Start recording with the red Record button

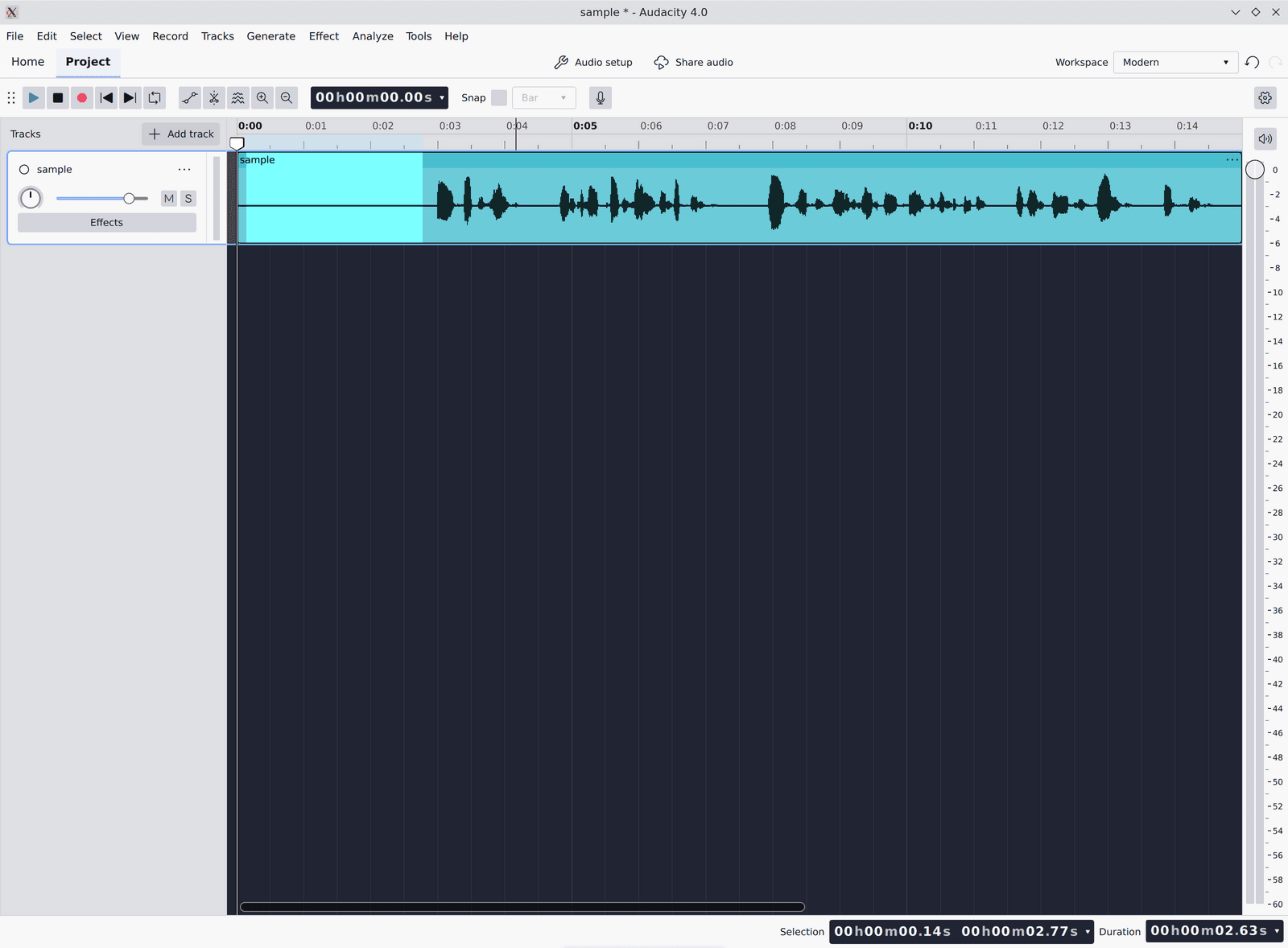click(x=82, y=98)
